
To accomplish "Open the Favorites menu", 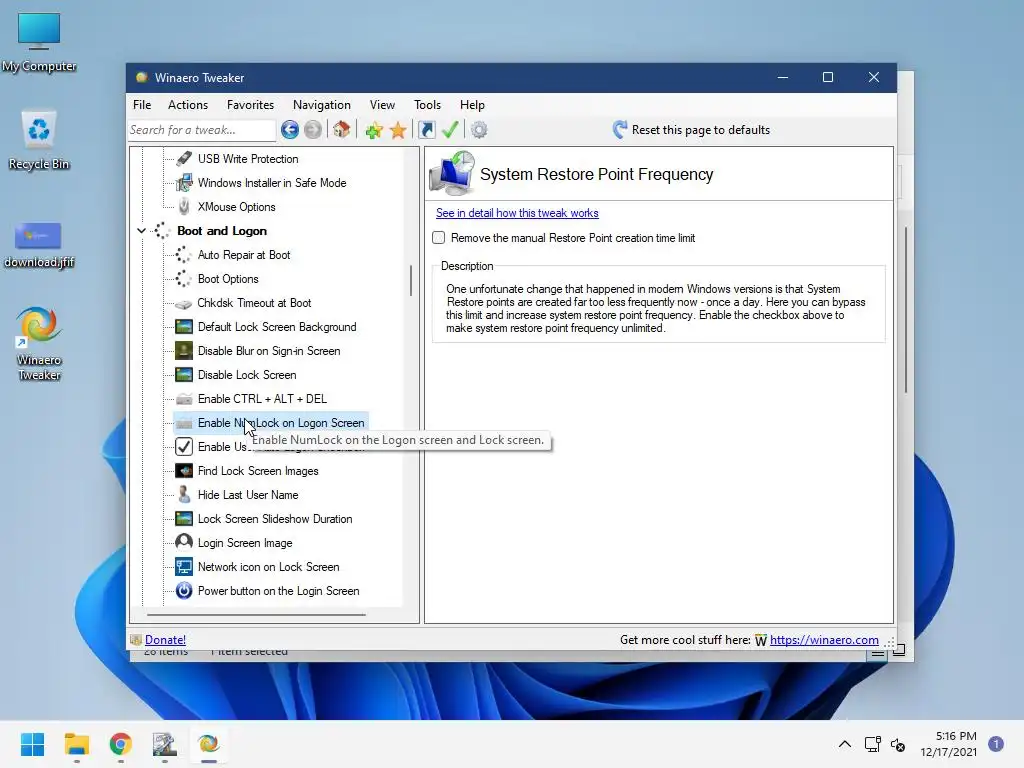I will click(x=251, y=104).
